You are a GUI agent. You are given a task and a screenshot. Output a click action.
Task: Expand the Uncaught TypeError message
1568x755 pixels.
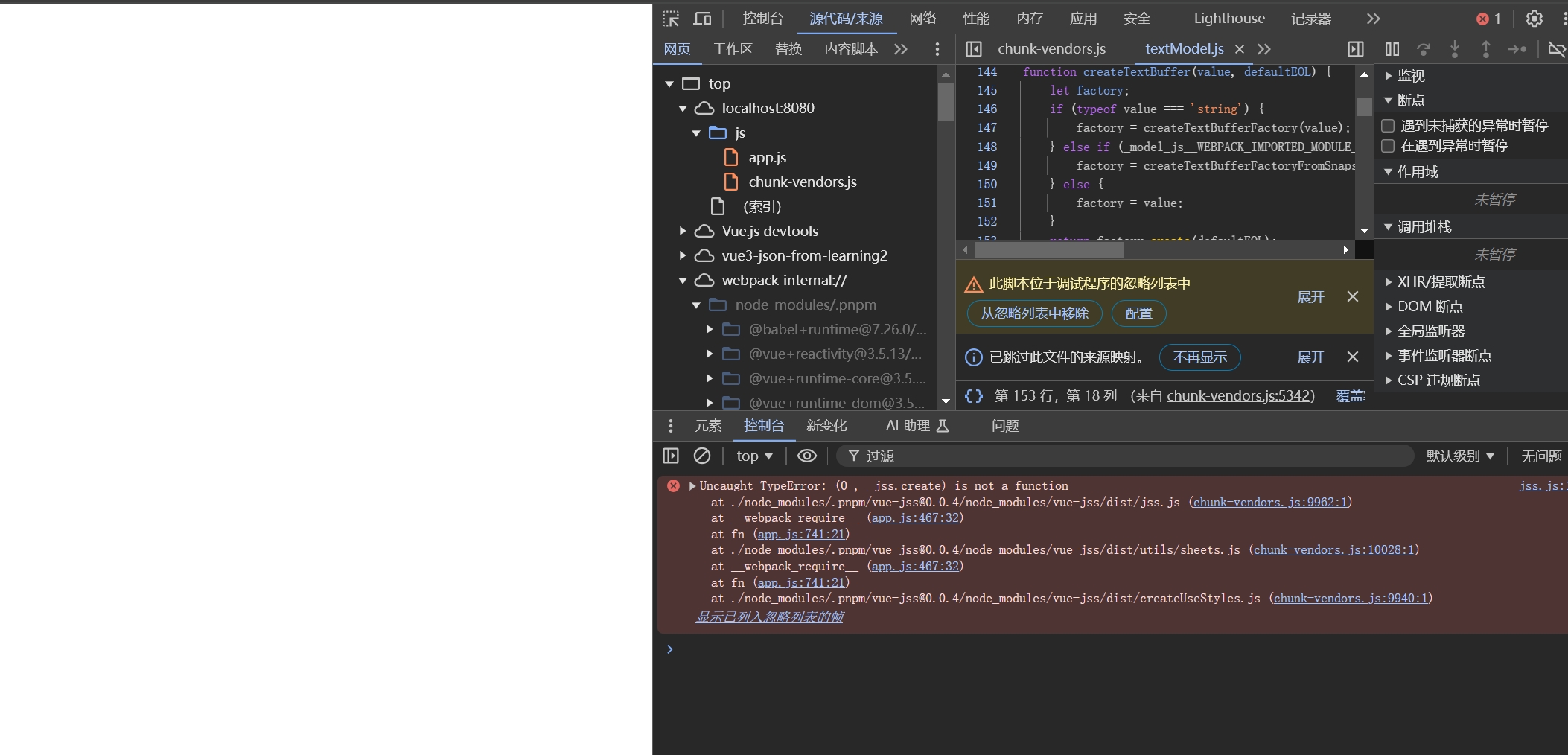(692, 486)
